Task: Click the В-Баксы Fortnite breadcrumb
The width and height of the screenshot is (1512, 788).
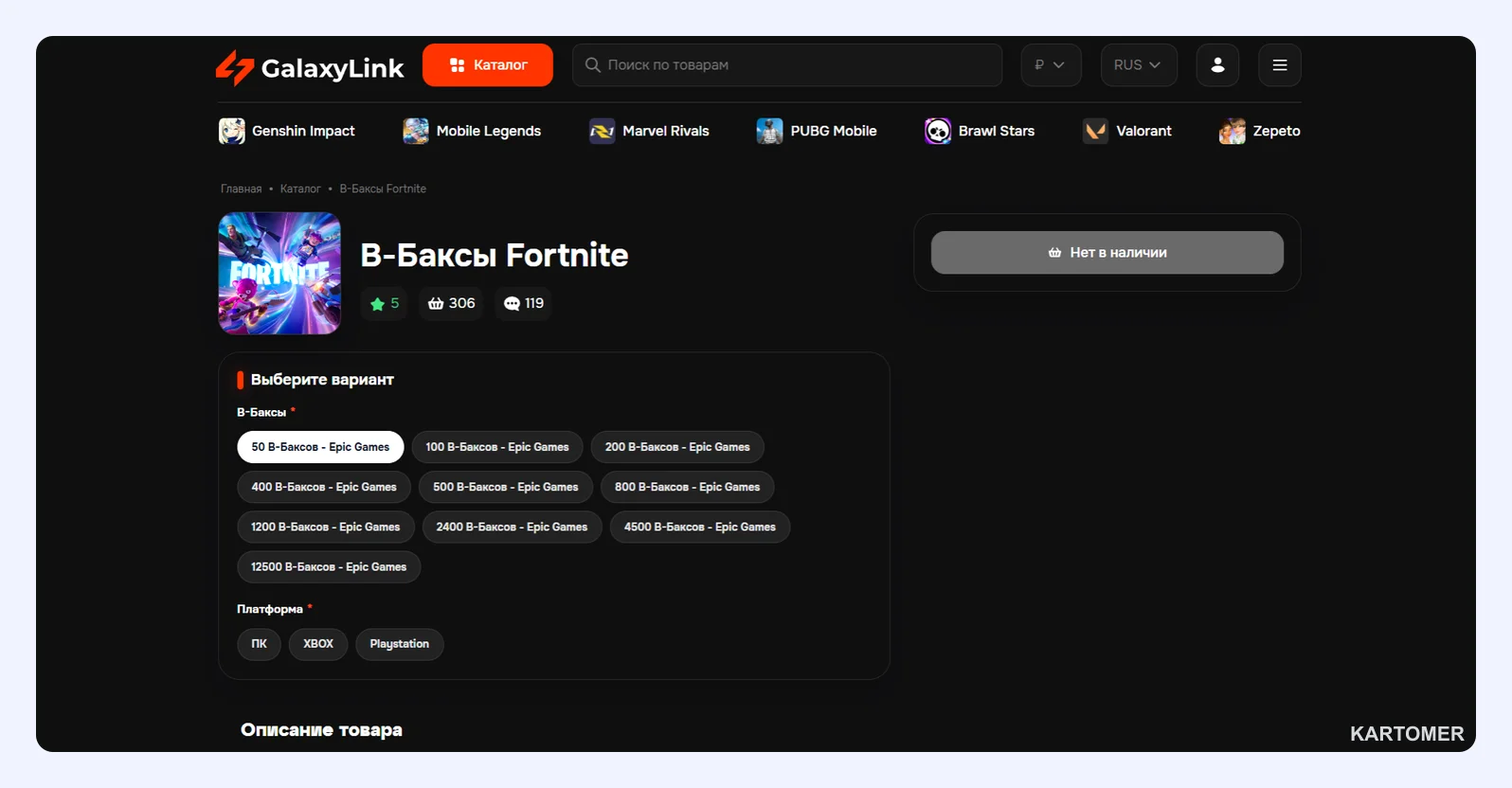Action: [383, 188]
